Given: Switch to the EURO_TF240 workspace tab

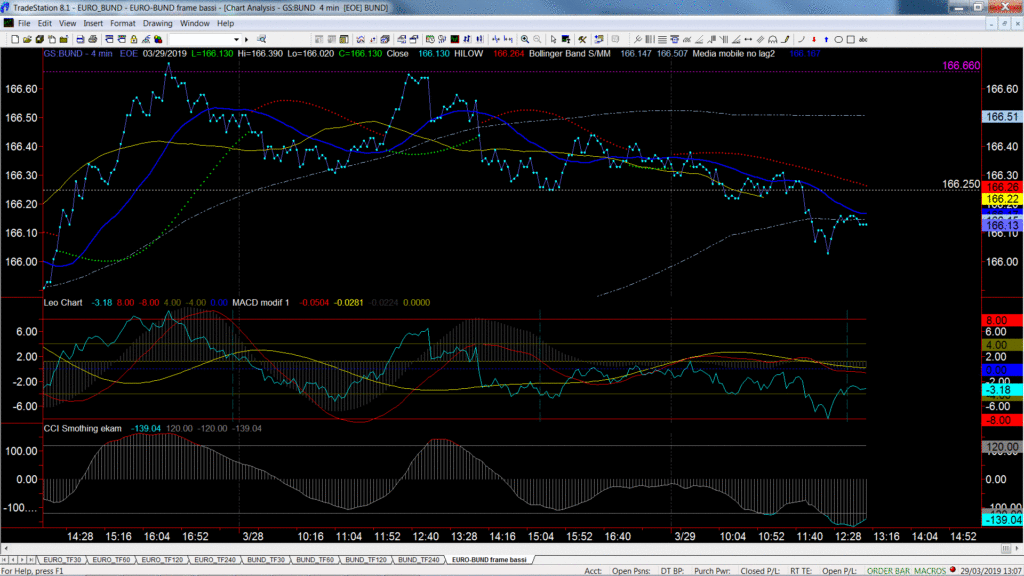Looking at the screenshot, I should [215, 560].
